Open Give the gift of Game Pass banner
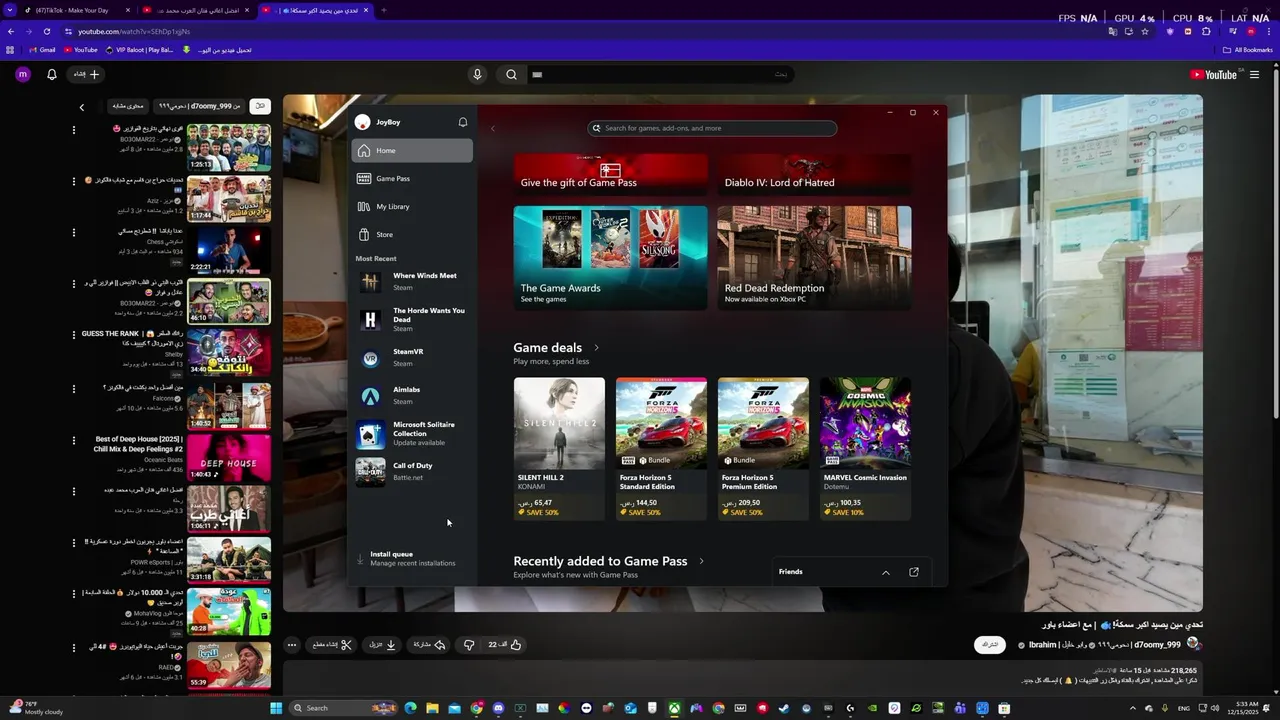Viewport: 1280px width, 720px height. (610, 173)
